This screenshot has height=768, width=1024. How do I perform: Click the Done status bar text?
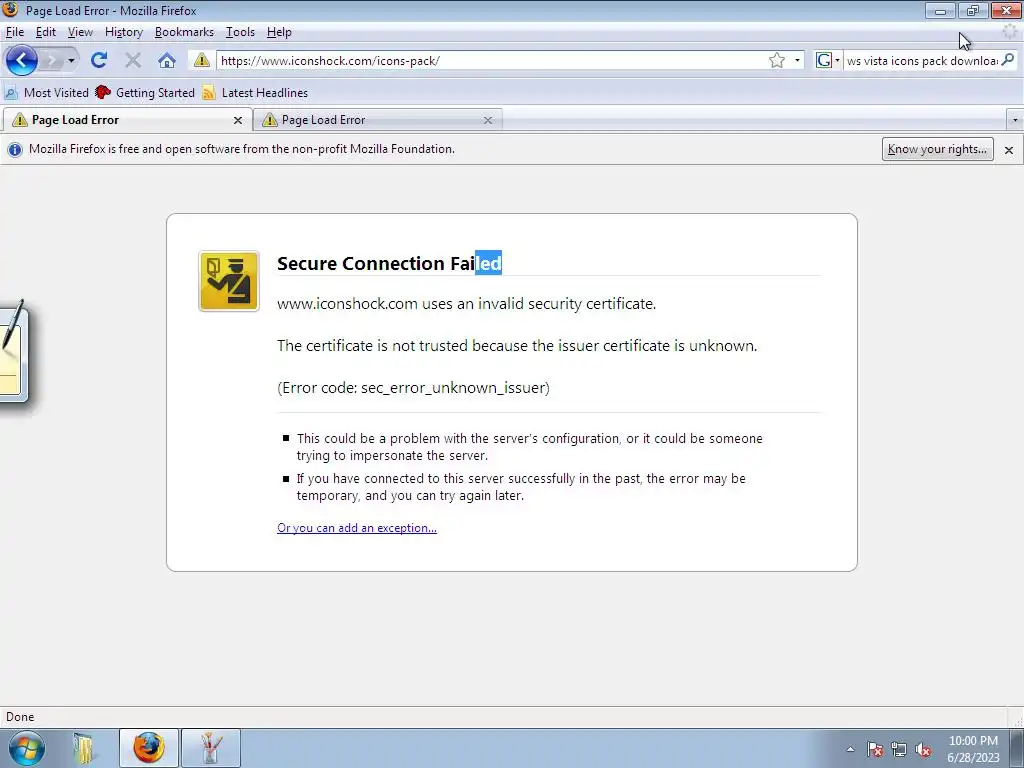[x=20, y=716]
